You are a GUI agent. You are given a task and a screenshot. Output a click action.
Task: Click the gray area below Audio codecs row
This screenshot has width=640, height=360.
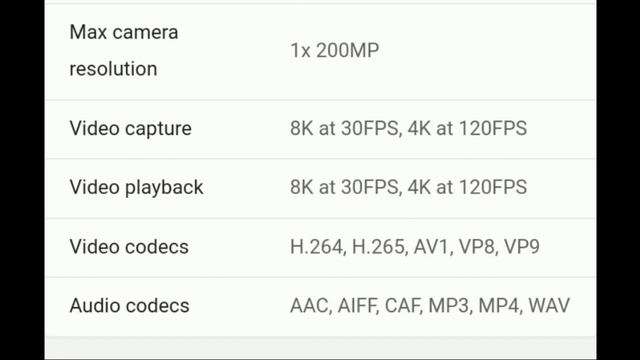pyautogui.click(x=320, y=348)
